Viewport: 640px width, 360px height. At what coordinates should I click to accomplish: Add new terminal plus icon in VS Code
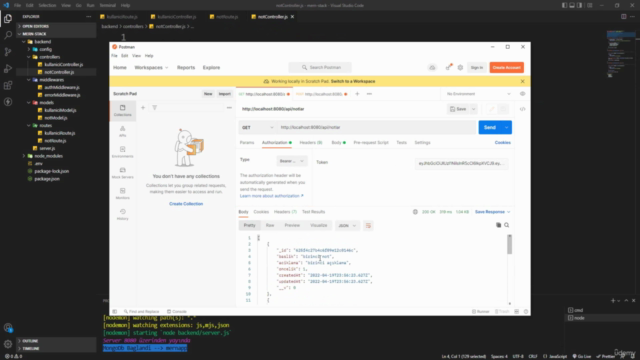tap(613, 300)
